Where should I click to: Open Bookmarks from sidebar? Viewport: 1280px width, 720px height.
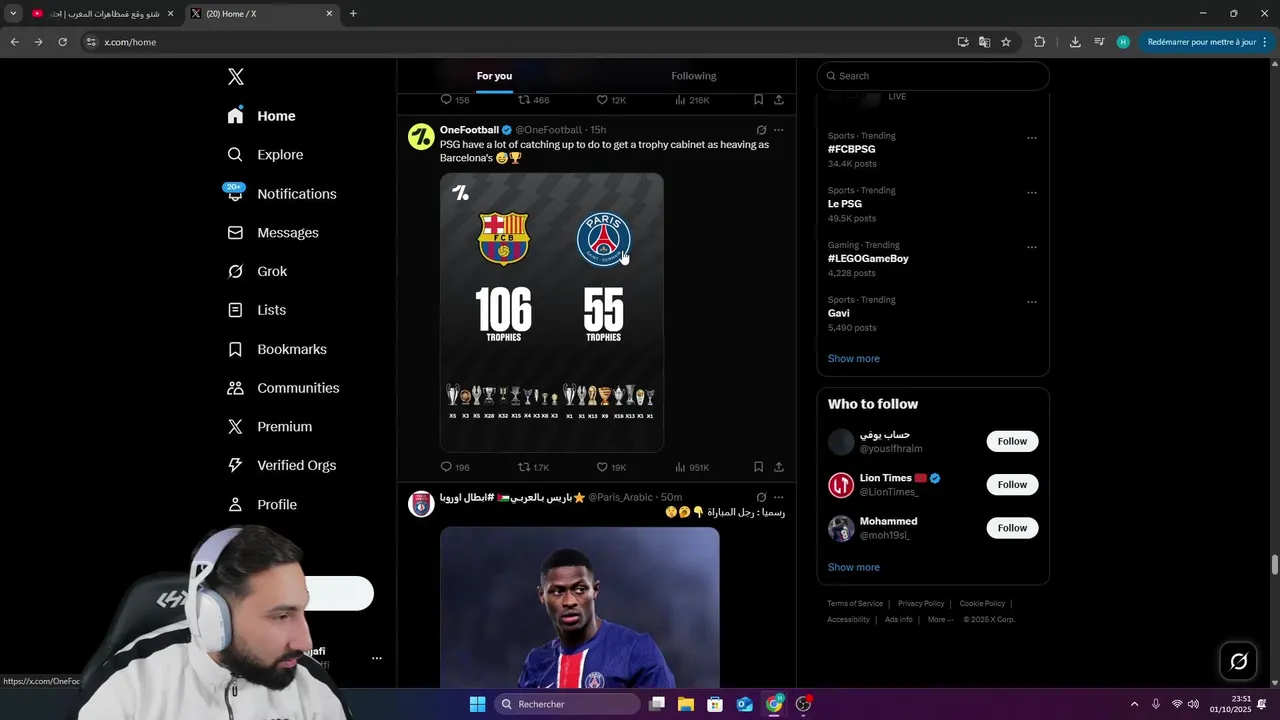point(277,349)
